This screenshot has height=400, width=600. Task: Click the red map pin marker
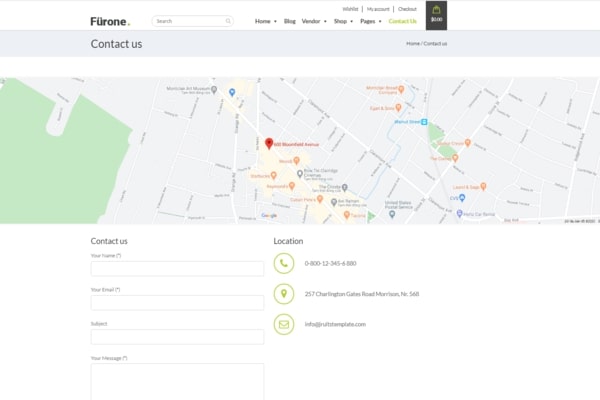[x=268, y=144]
